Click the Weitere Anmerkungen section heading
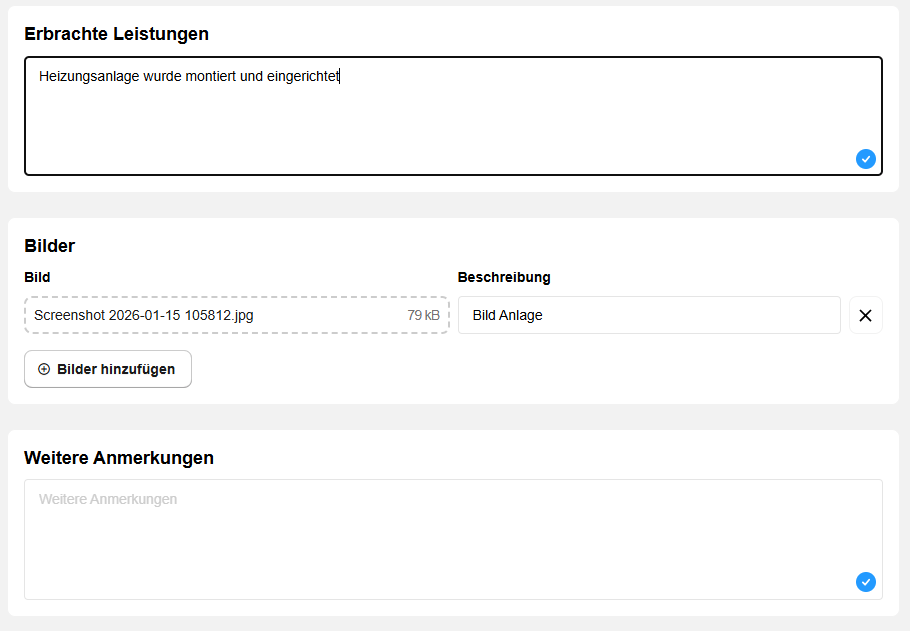 pos(119,458)
